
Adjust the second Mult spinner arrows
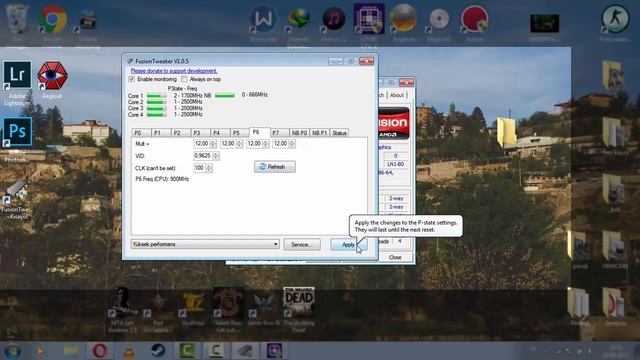(x=239, y=144)
